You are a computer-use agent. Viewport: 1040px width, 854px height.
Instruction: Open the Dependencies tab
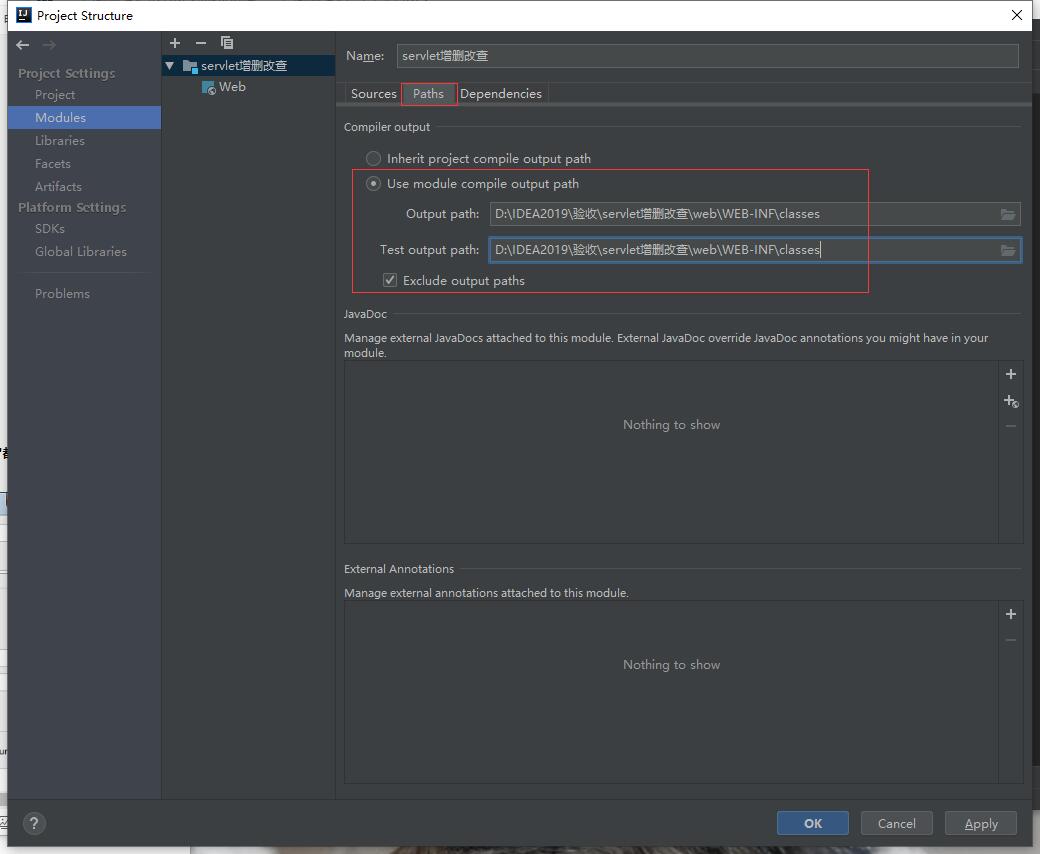[500, 94]
